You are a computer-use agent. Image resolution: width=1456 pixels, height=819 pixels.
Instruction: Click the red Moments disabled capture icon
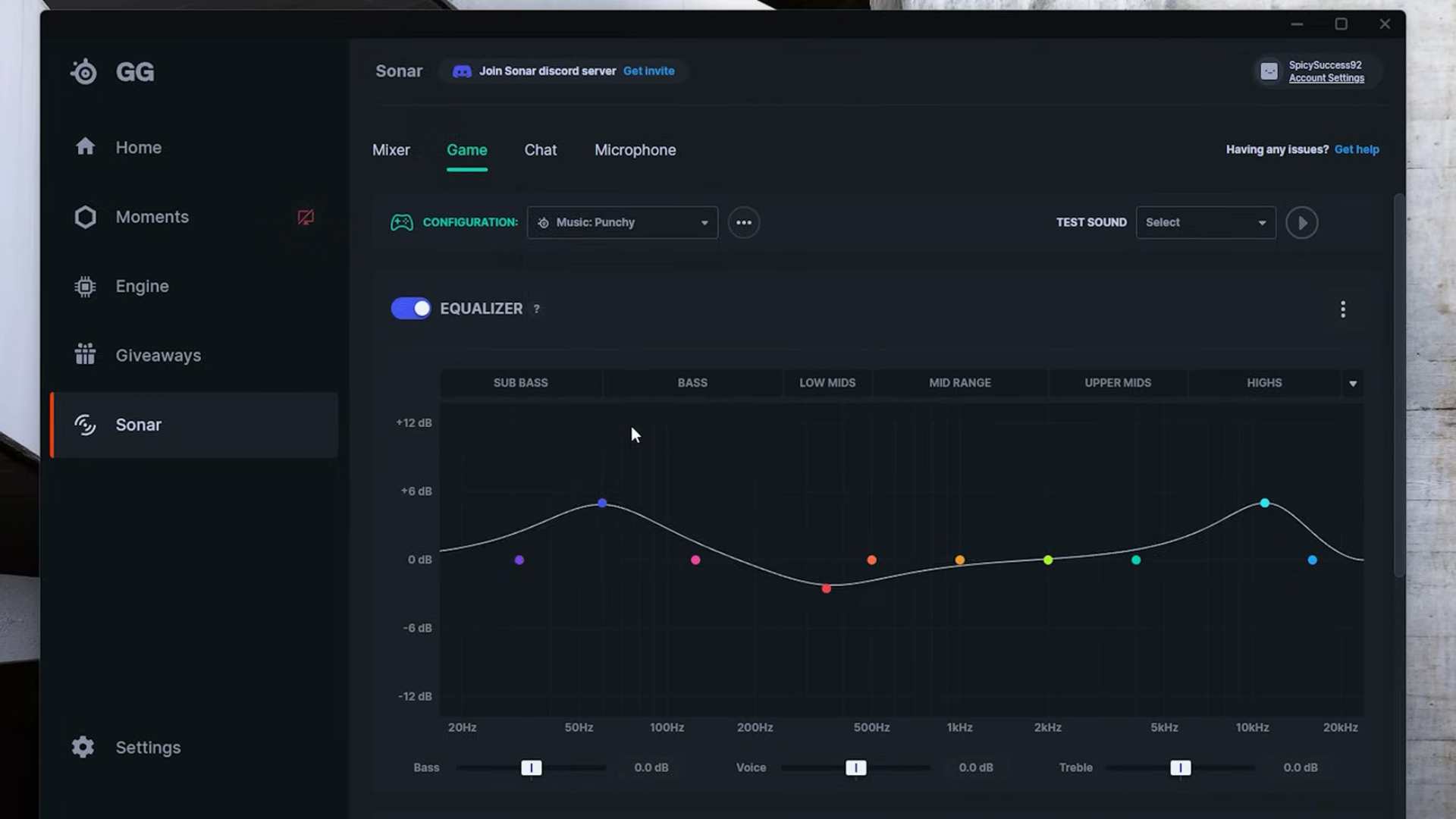306,218
